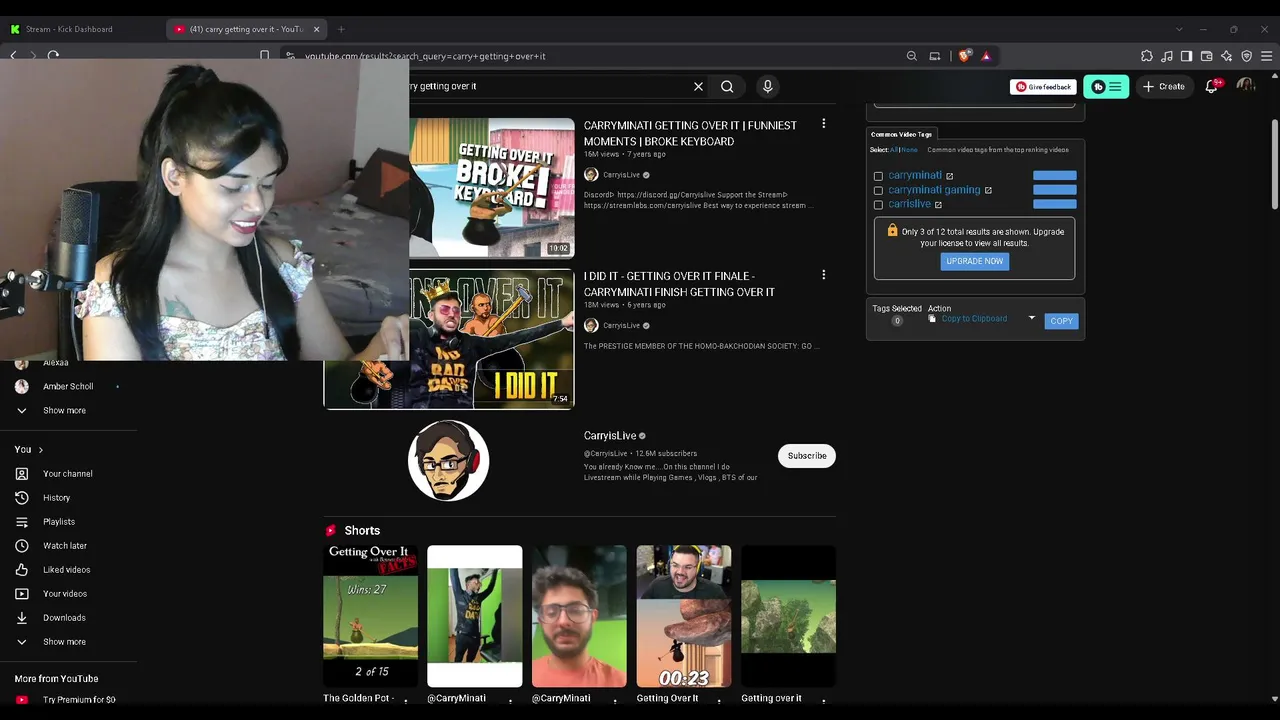Image resolution: width=1280 pixels, height=720 pixels.
Task: Open Your videos in sidebar
Action: pos(65,594)
